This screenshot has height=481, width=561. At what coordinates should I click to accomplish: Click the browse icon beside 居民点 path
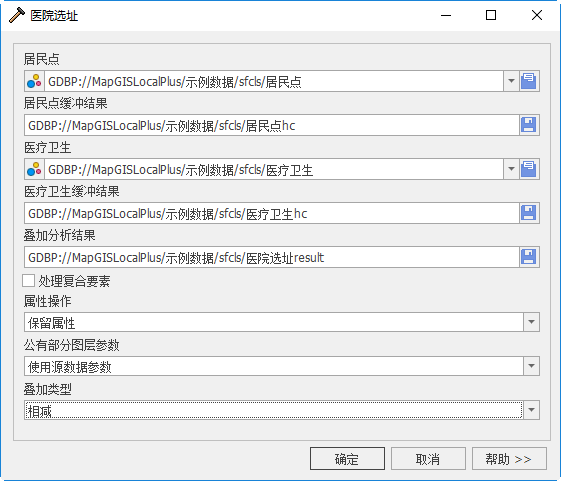529,81
